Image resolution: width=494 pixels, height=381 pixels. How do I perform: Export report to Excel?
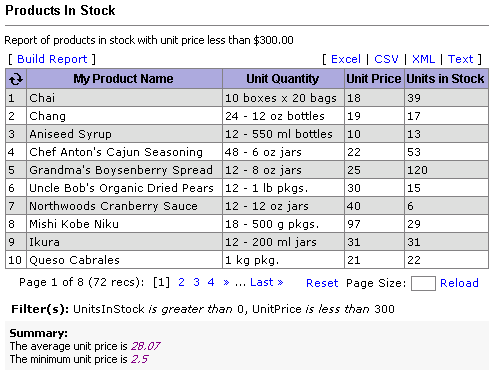(346, 59)
